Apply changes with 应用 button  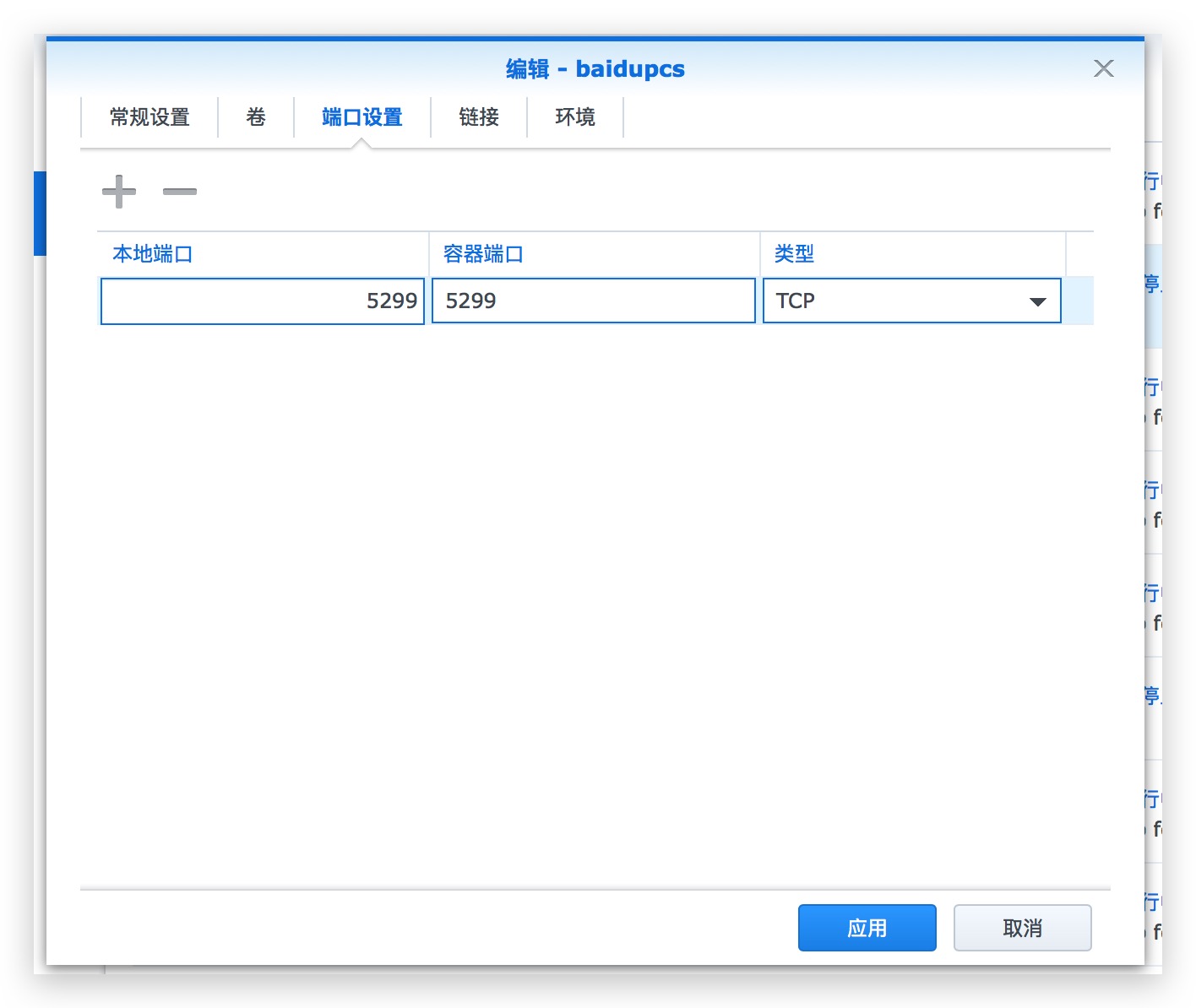[867, 928]
